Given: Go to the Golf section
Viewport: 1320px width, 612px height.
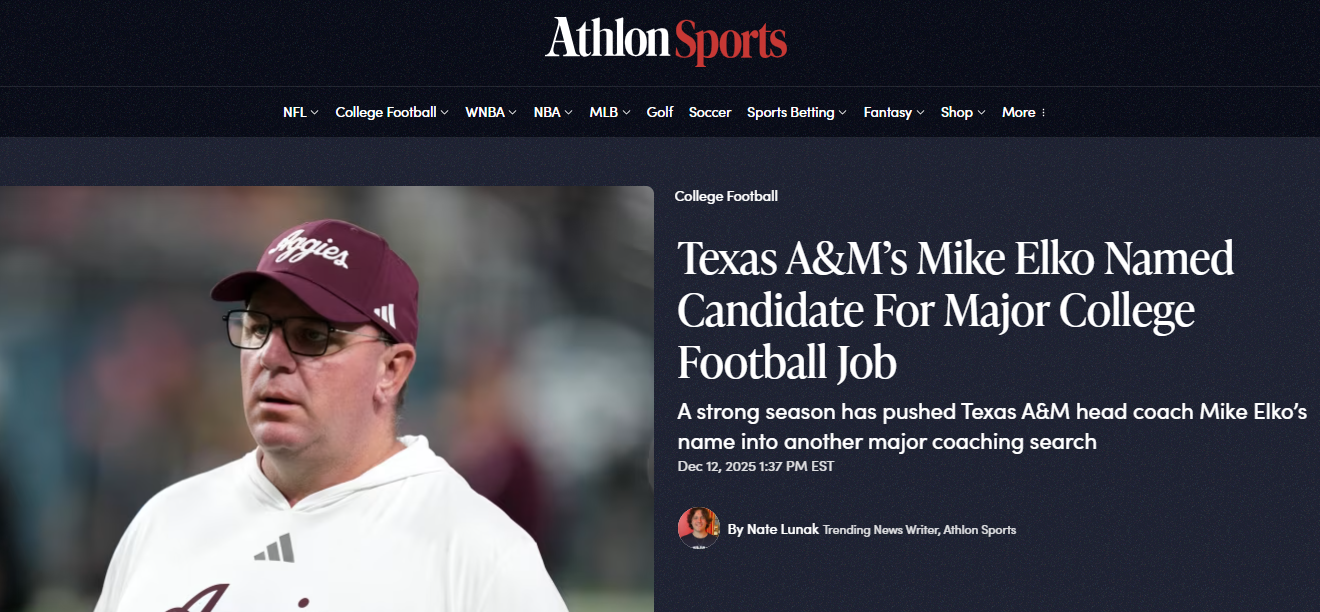Looking at the screenshot, I should (x=660, y=113).
